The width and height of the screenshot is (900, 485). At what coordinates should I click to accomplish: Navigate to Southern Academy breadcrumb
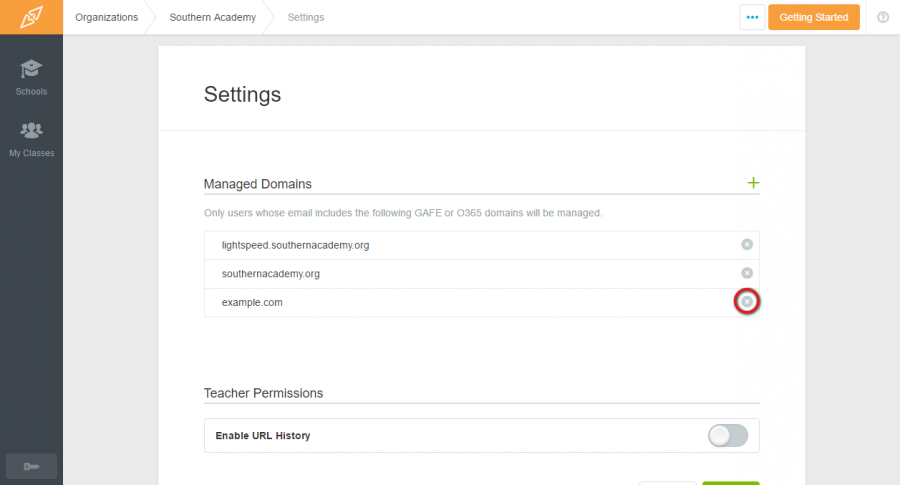coord(212,17)
